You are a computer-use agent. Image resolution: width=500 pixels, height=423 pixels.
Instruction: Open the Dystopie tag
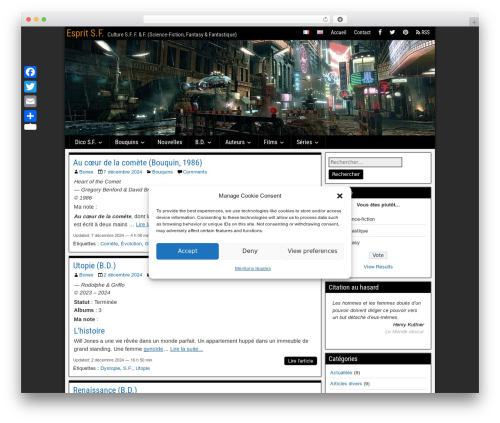coord(110,368)
